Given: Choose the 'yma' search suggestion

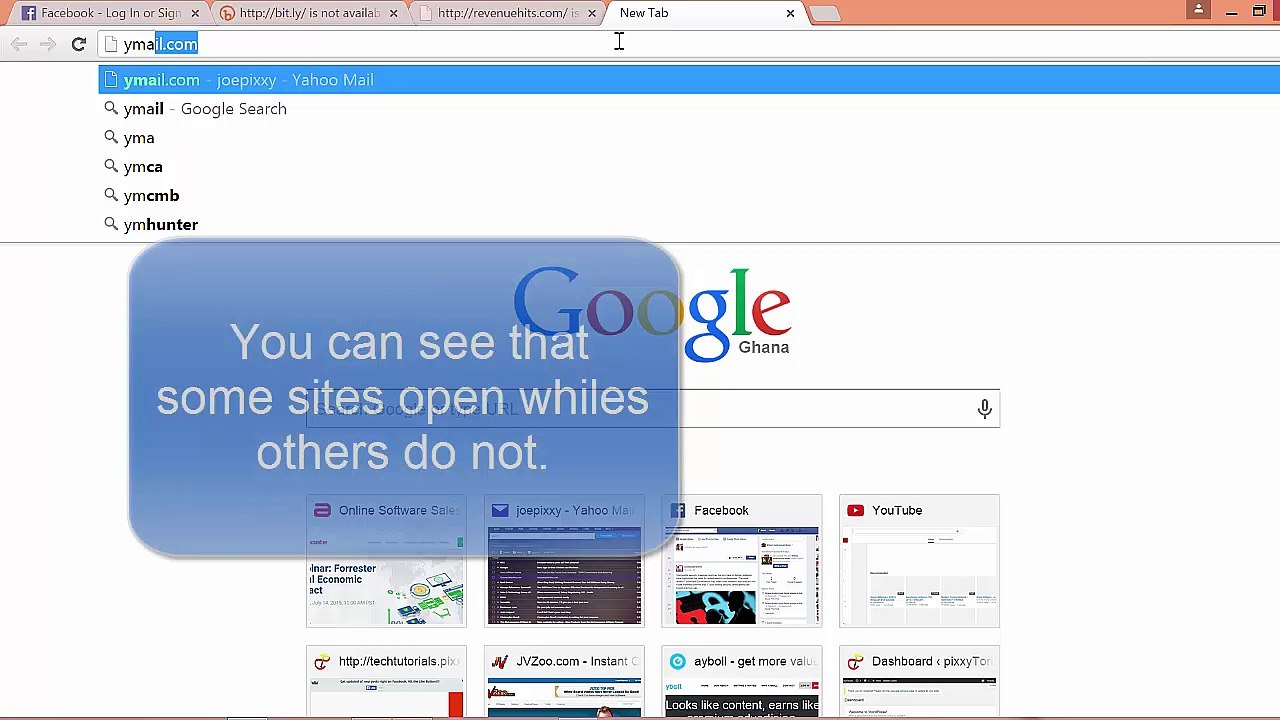Looking at the screenshot, I should click(689, 138).
